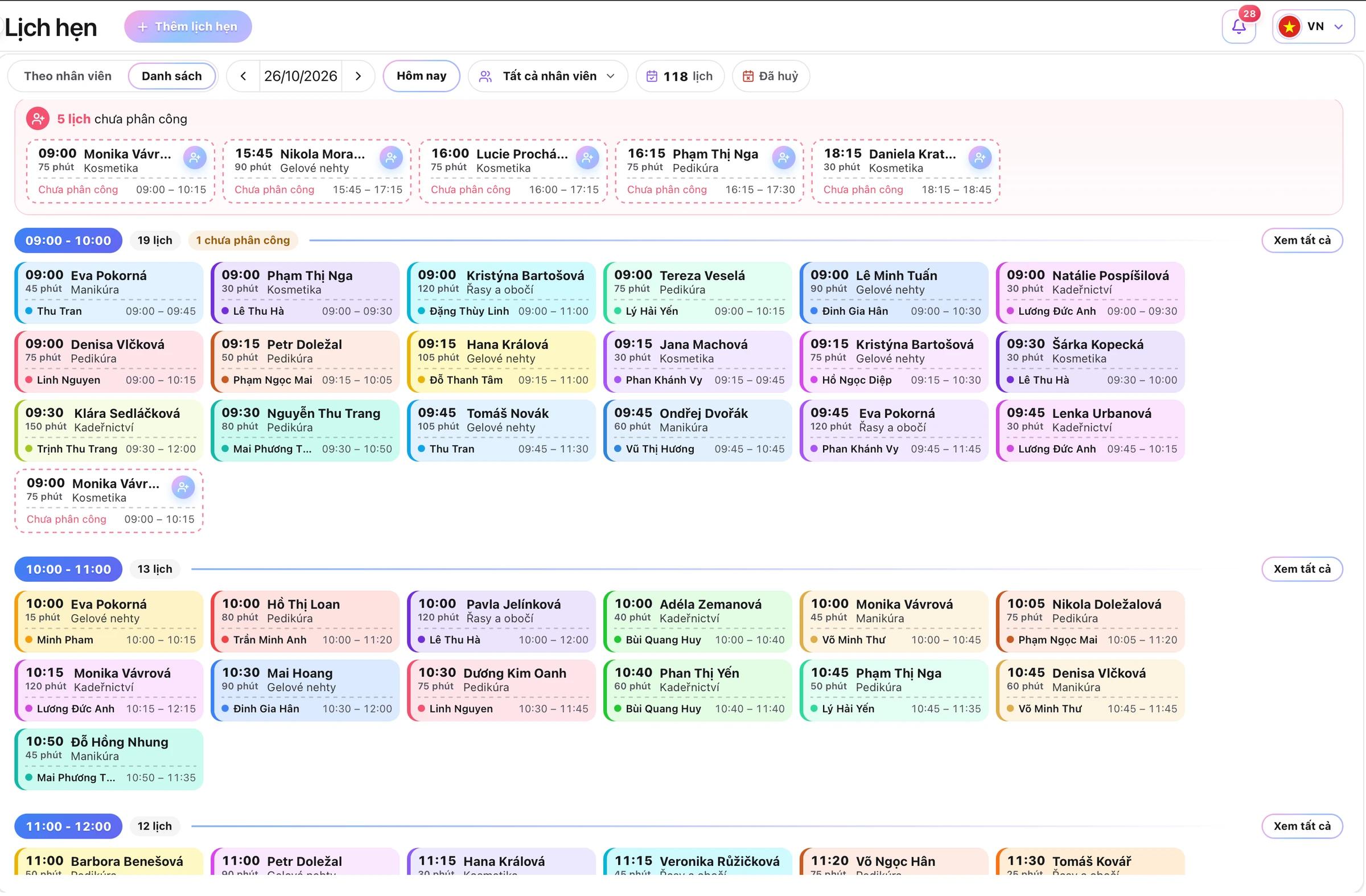Select the 10:00 - 11:00 time slot header
Viewport: 1366px width, 896px height.
click(x=68, y=569)
